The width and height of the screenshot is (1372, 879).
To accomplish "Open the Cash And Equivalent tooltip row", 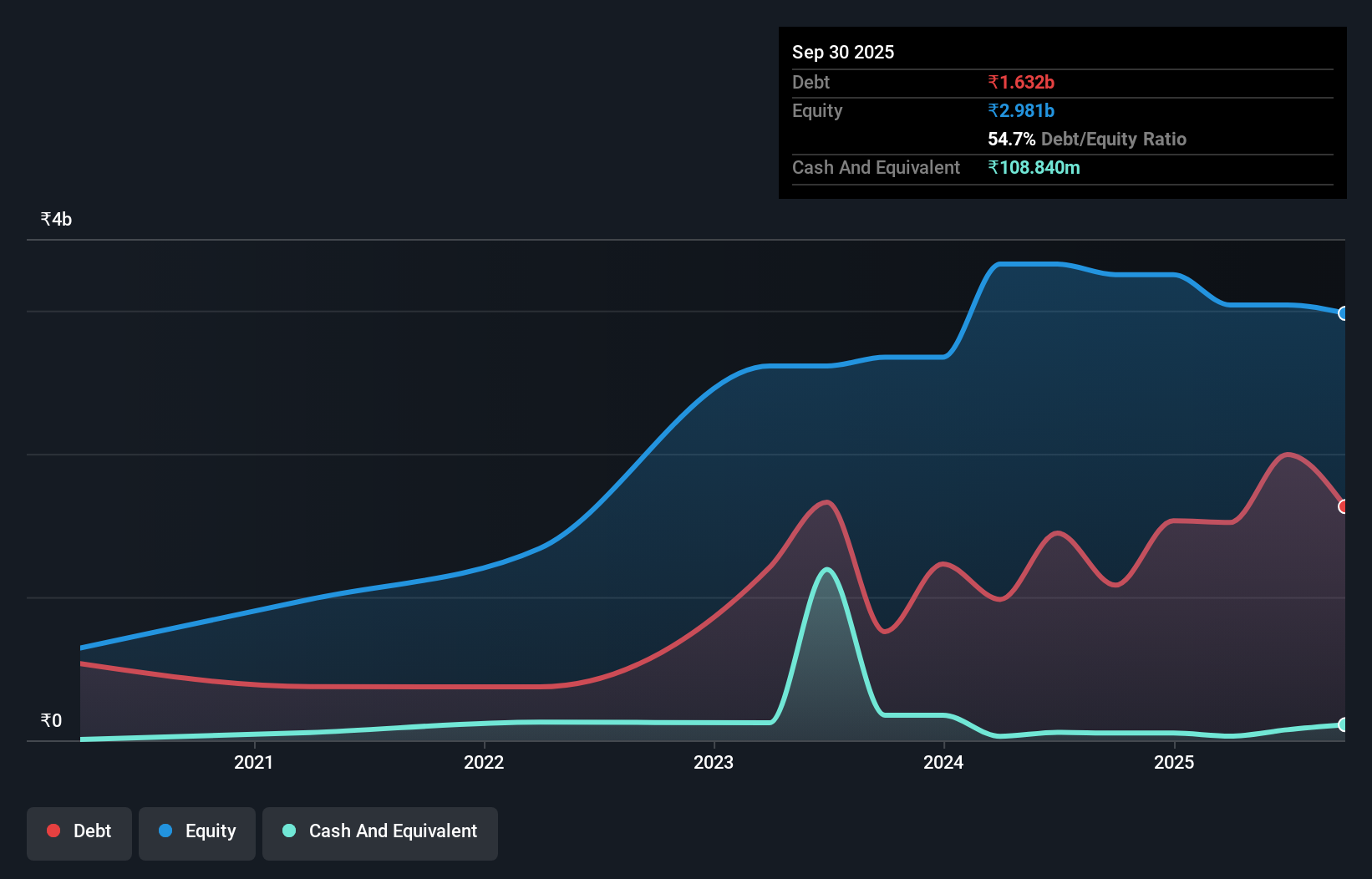I will pos(876,167).
